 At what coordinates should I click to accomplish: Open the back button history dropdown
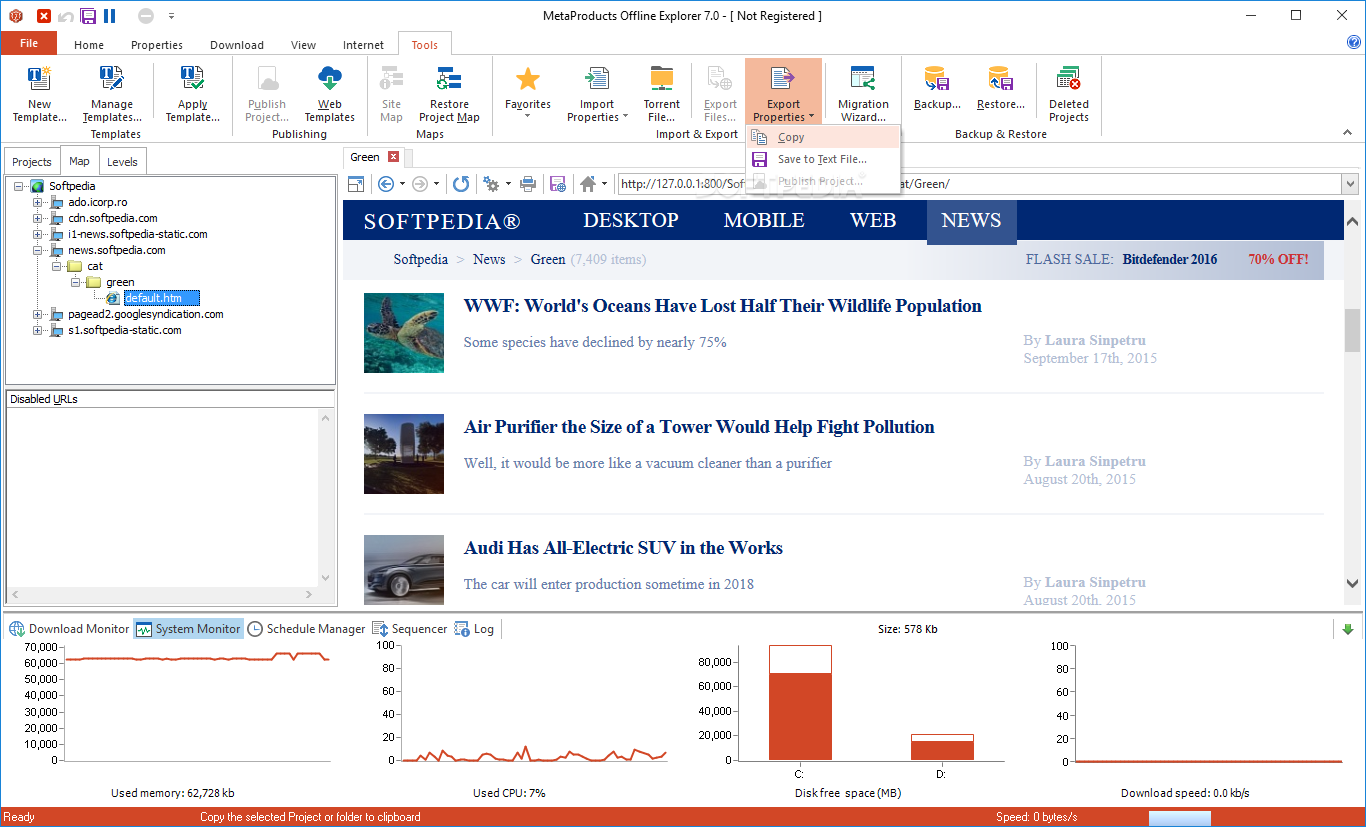(403, 184)
